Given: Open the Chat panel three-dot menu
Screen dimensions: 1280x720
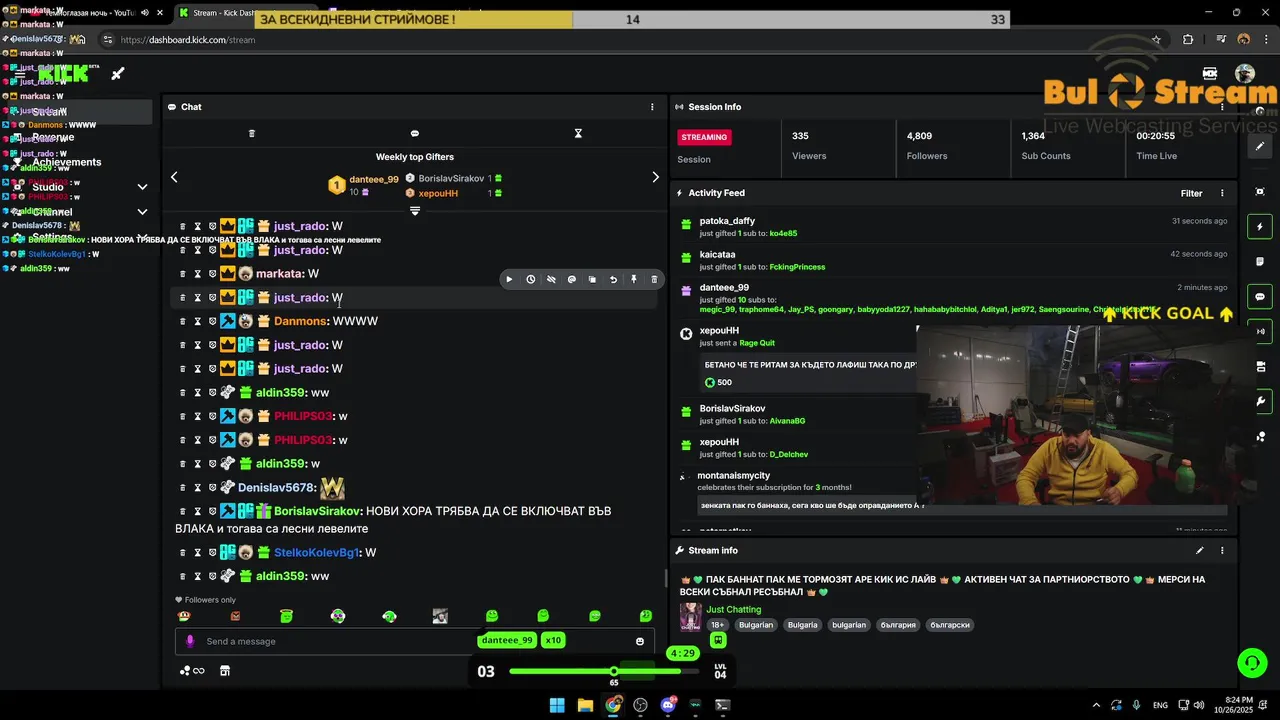Looking at the screenshot, I should point(652,107).
